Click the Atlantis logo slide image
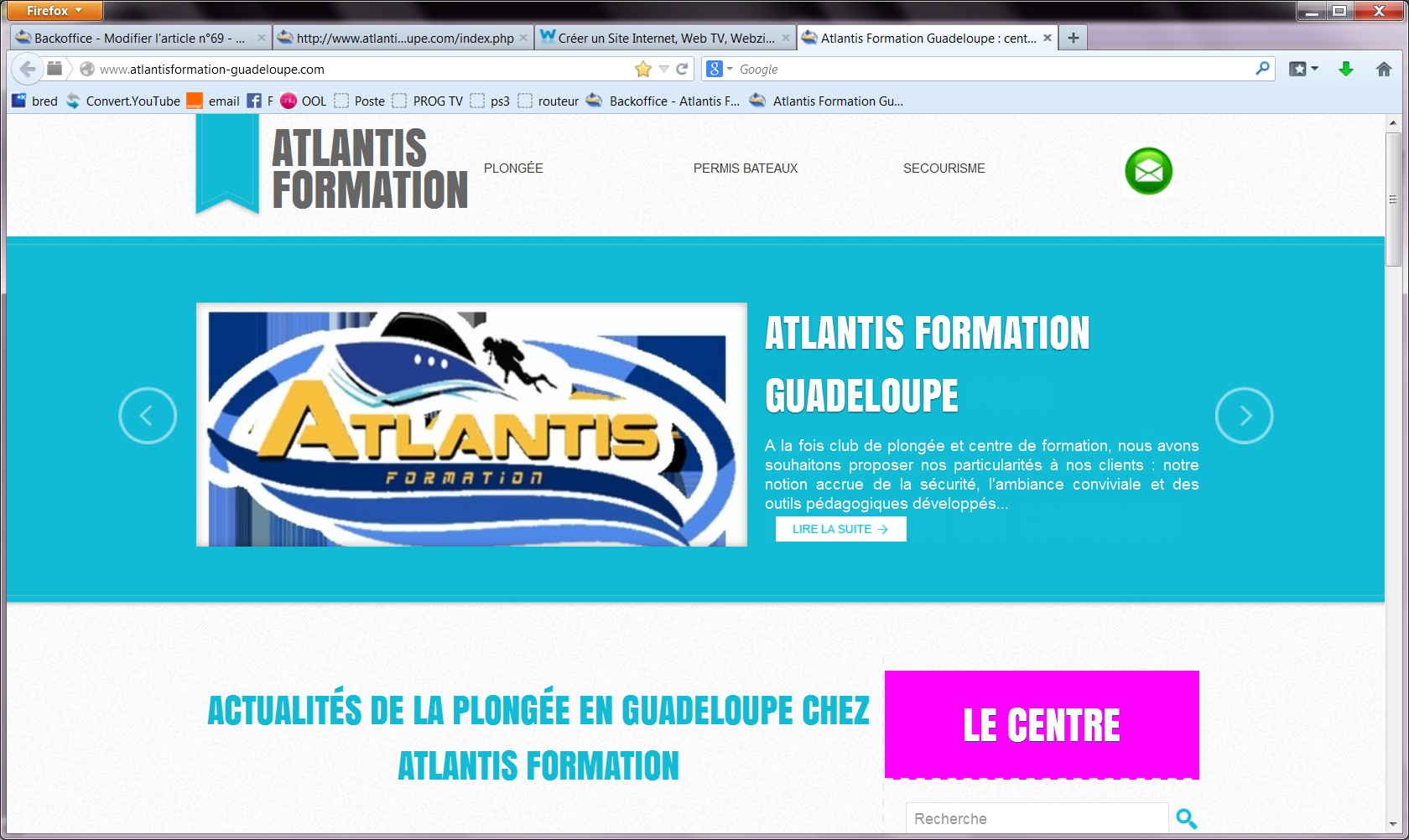Image resolution: width=1409 pixels, height=840 pixels. point(471,425)
